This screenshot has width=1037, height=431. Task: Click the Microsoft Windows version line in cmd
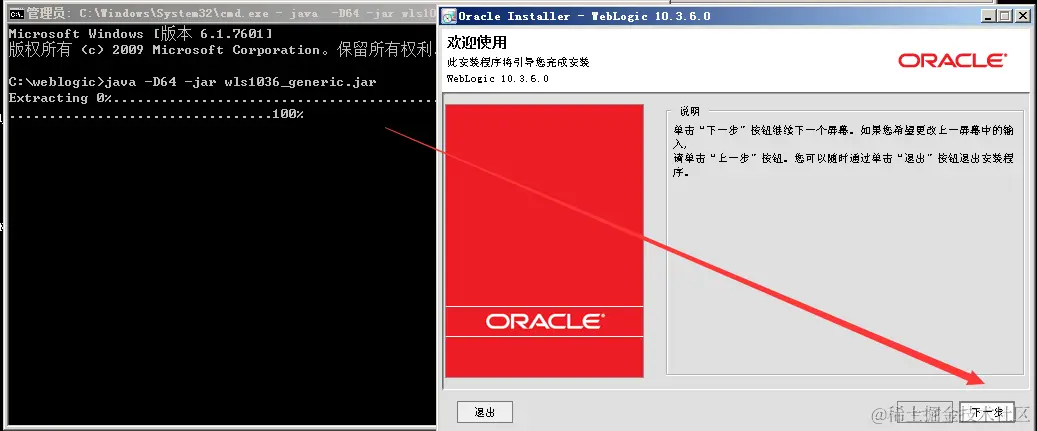tap(142, 34)
